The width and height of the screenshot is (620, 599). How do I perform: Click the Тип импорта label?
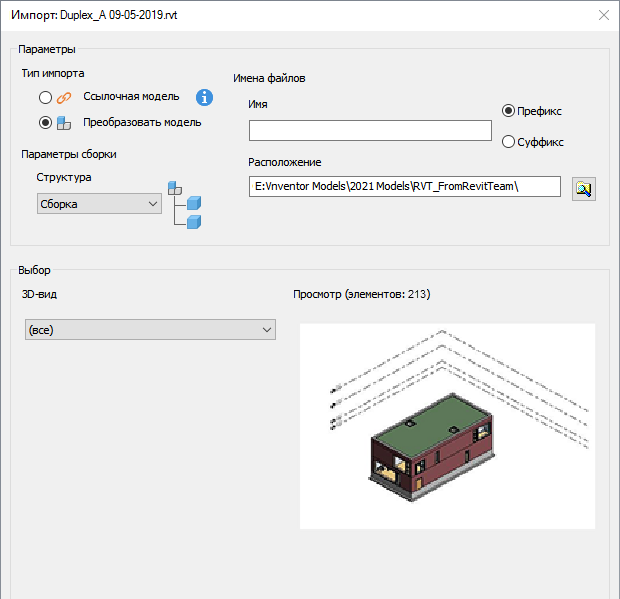click(x=53, y=74)
